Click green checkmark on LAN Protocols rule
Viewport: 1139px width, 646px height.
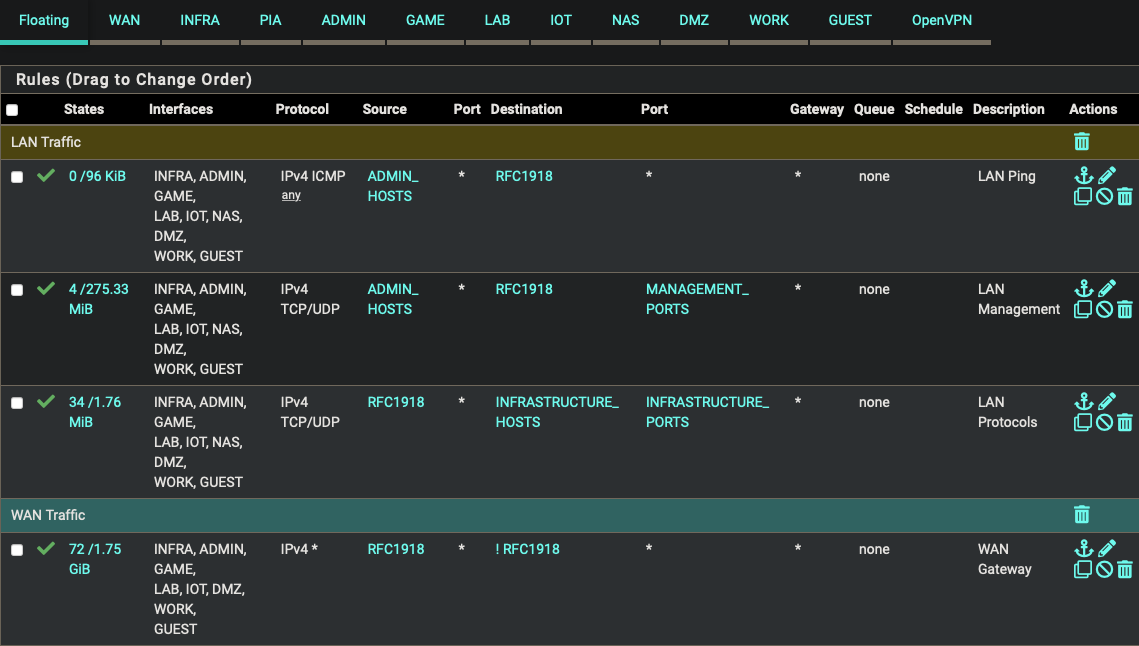click(x=45, y=402)
